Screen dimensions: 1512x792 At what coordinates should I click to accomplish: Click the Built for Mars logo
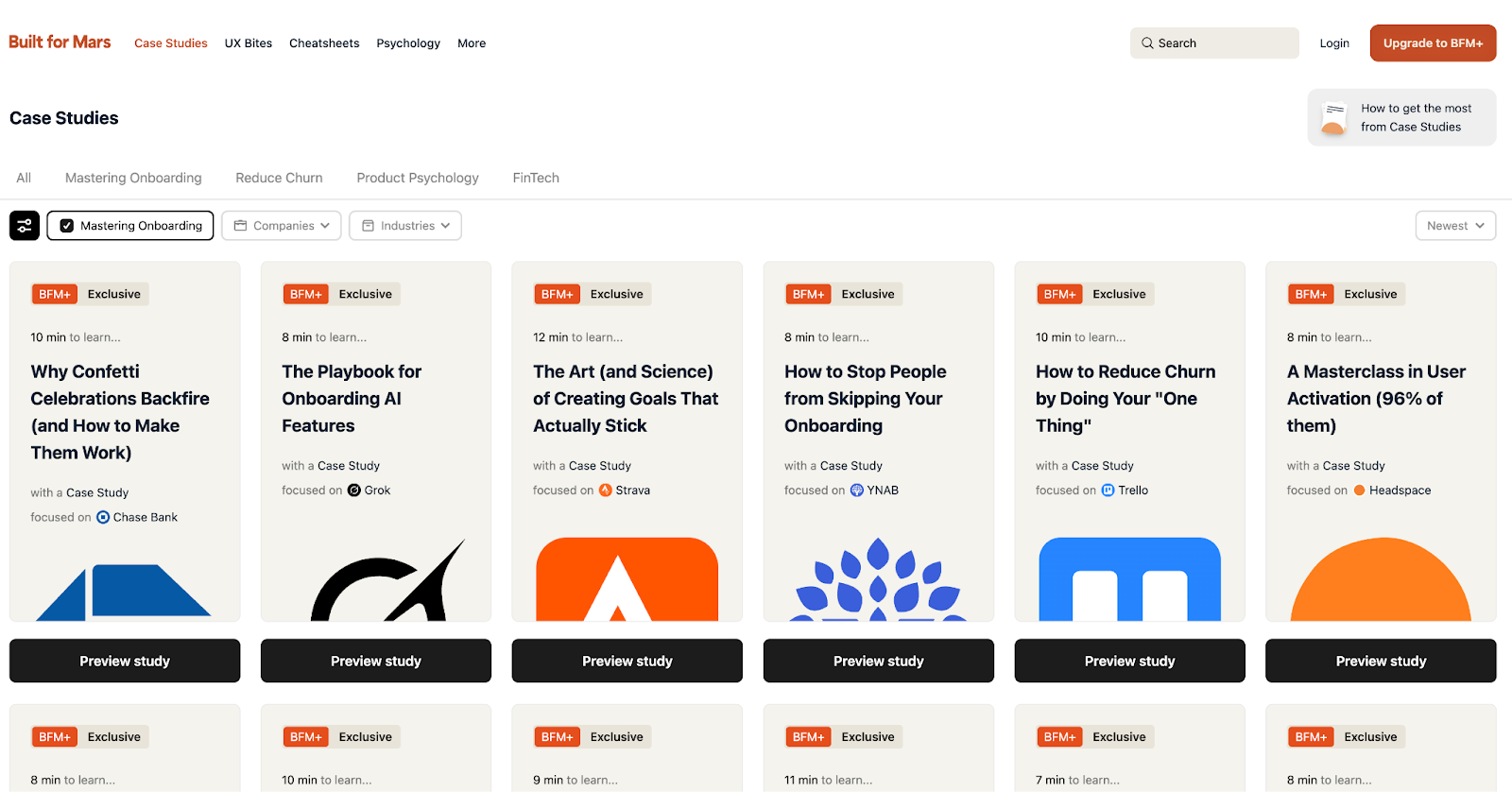60,43
